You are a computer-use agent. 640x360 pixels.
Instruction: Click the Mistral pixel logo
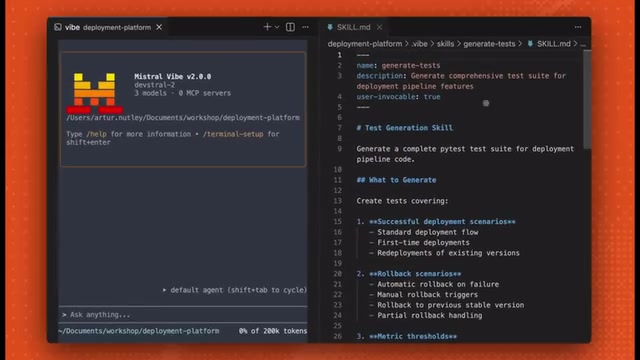94,93
